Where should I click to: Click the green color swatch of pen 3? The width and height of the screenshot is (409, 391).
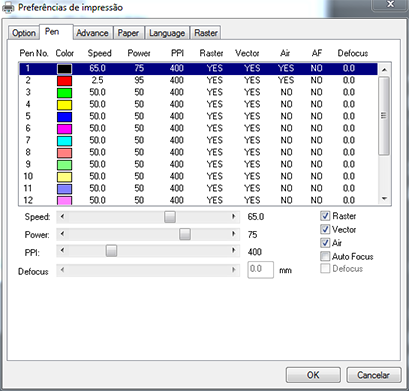pyautogui.click(x=64, y=93)
